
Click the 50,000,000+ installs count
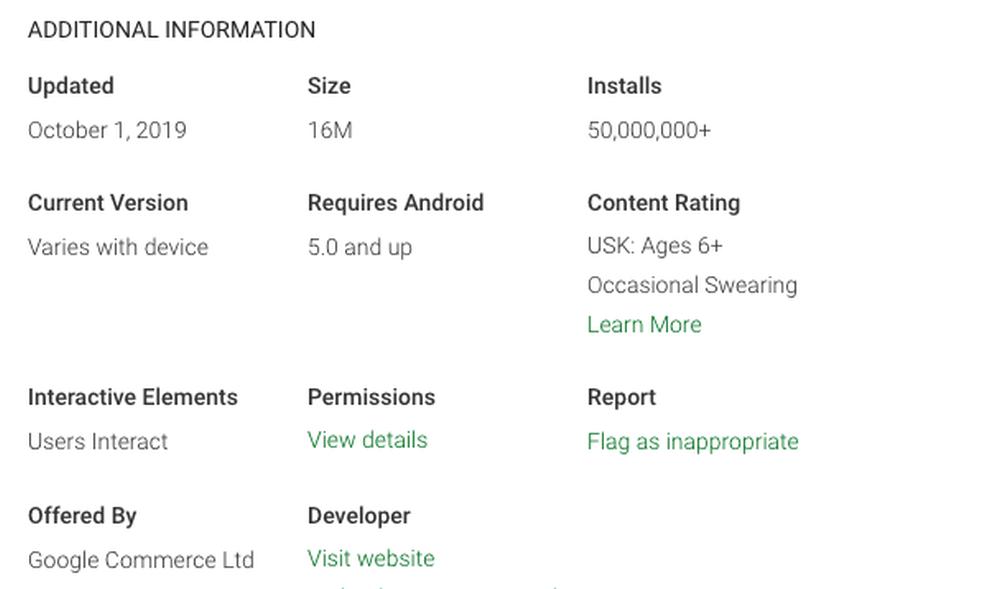pos(649,131)
